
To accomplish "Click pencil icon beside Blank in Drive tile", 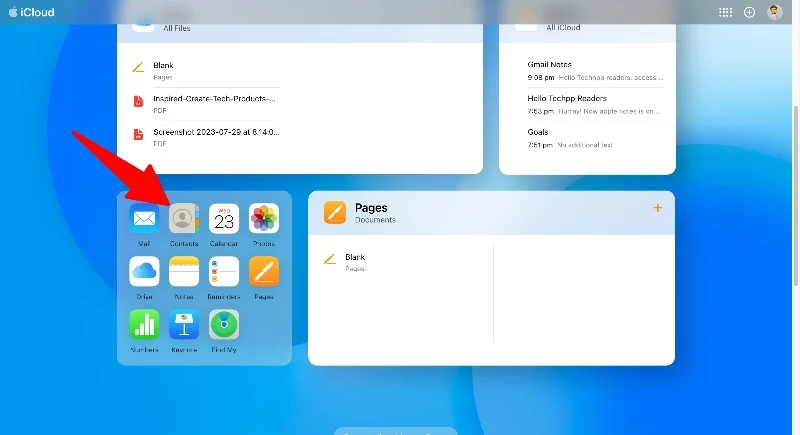I will coord(138,67).
